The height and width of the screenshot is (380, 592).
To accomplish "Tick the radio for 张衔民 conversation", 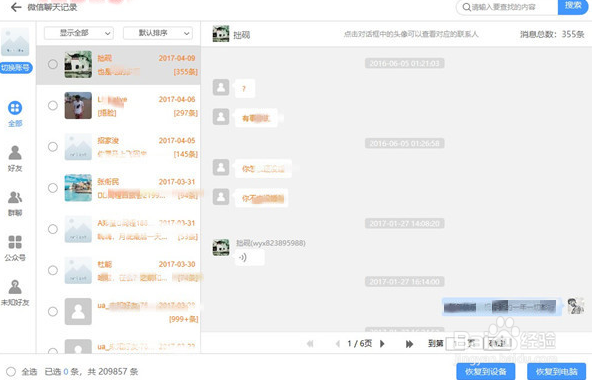I will [x=53, y=188].
